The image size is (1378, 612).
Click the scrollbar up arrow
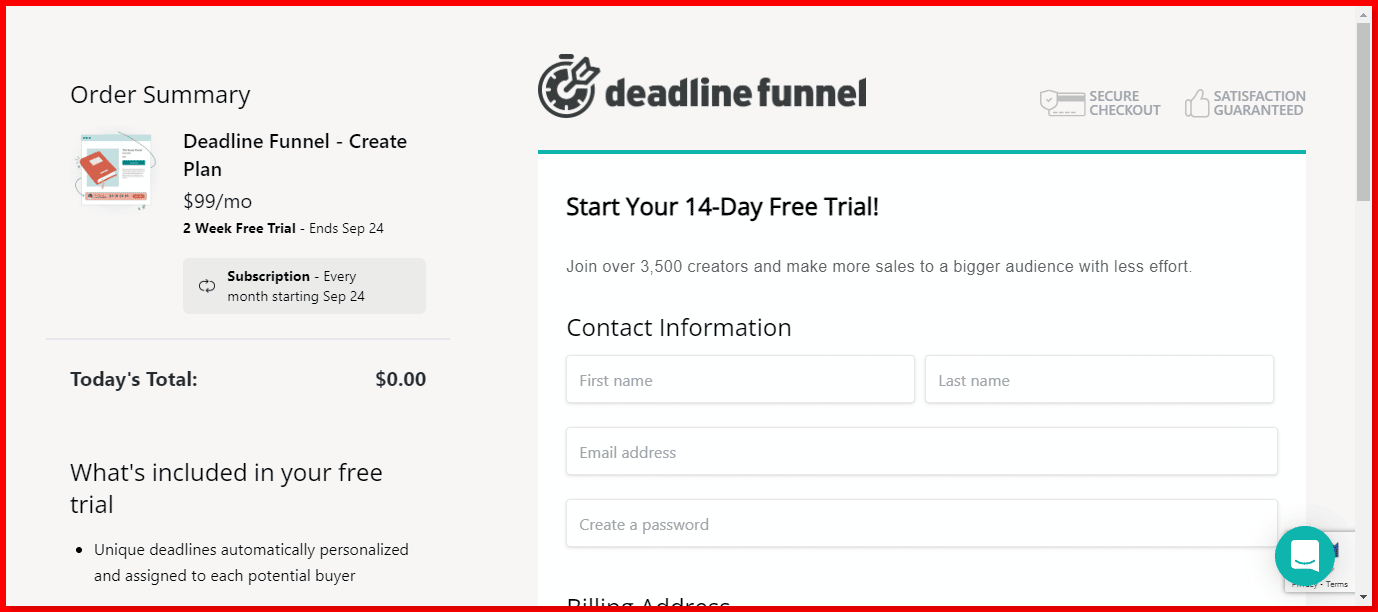click(1363, 13)
